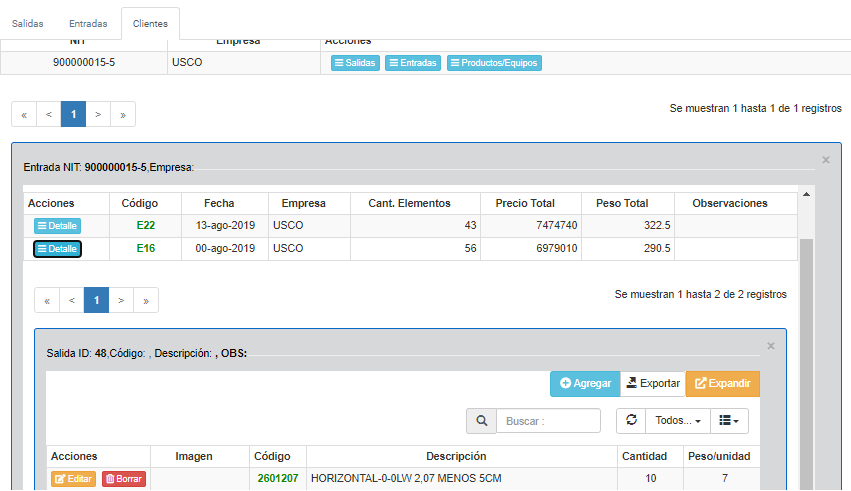This screenshot has height=491, width=851.
Task: Delete row with Borrar button
Action: (x=123, y=479)
